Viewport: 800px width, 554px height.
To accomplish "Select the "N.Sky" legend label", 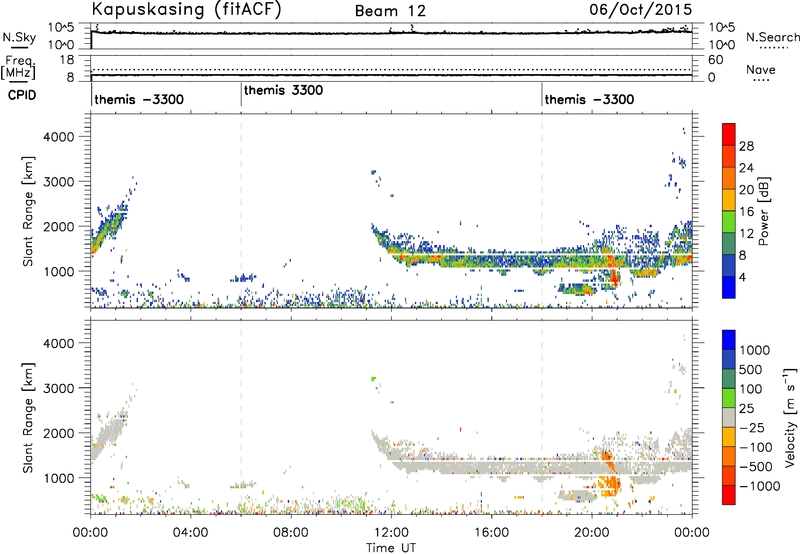I will pyautogui.click(x=19, y=37).
